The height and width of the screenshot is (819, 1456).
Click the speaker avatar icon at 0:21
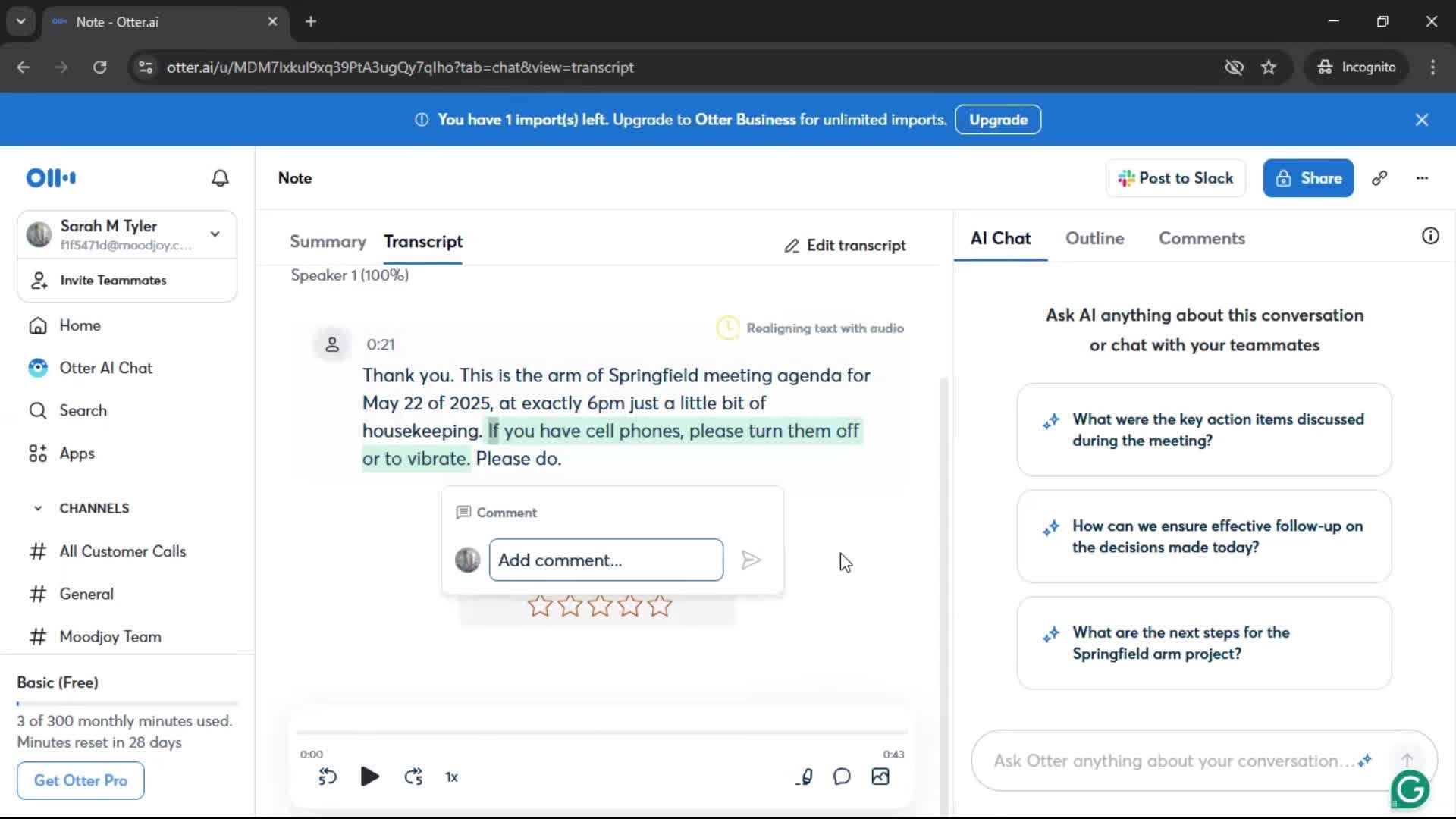coord(332,344)
